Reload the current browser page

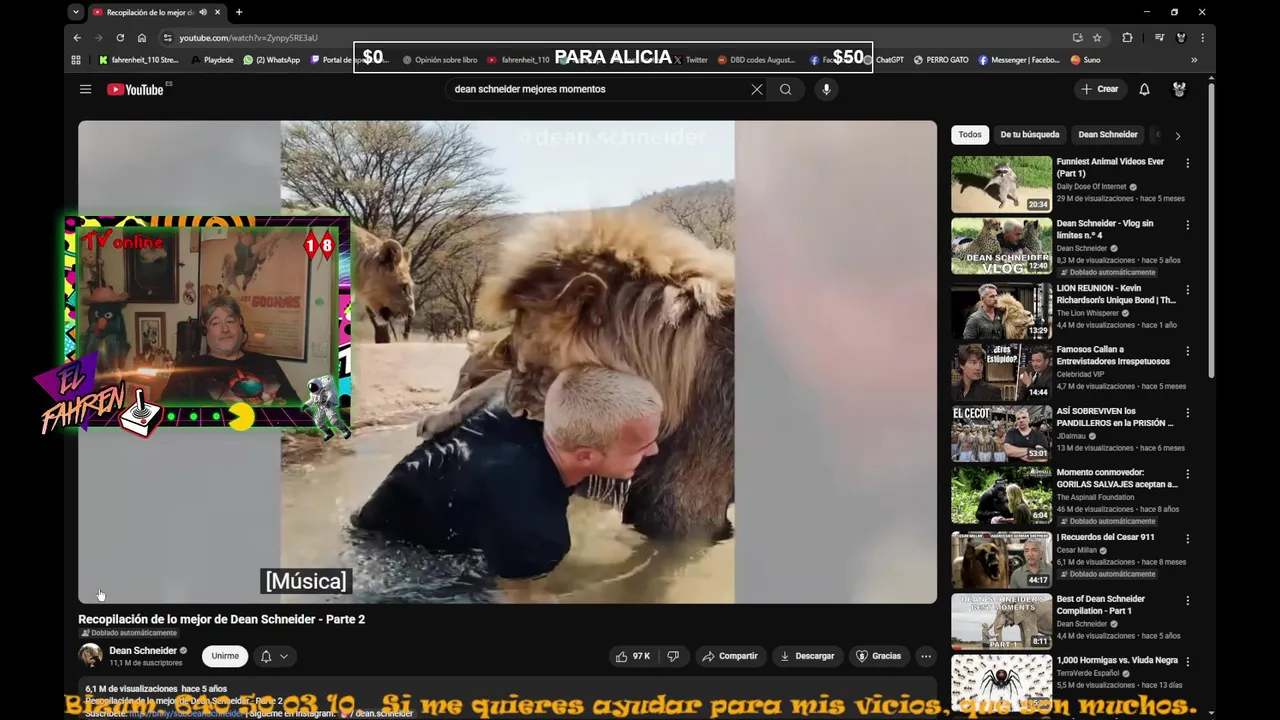(x=120, y=37)
